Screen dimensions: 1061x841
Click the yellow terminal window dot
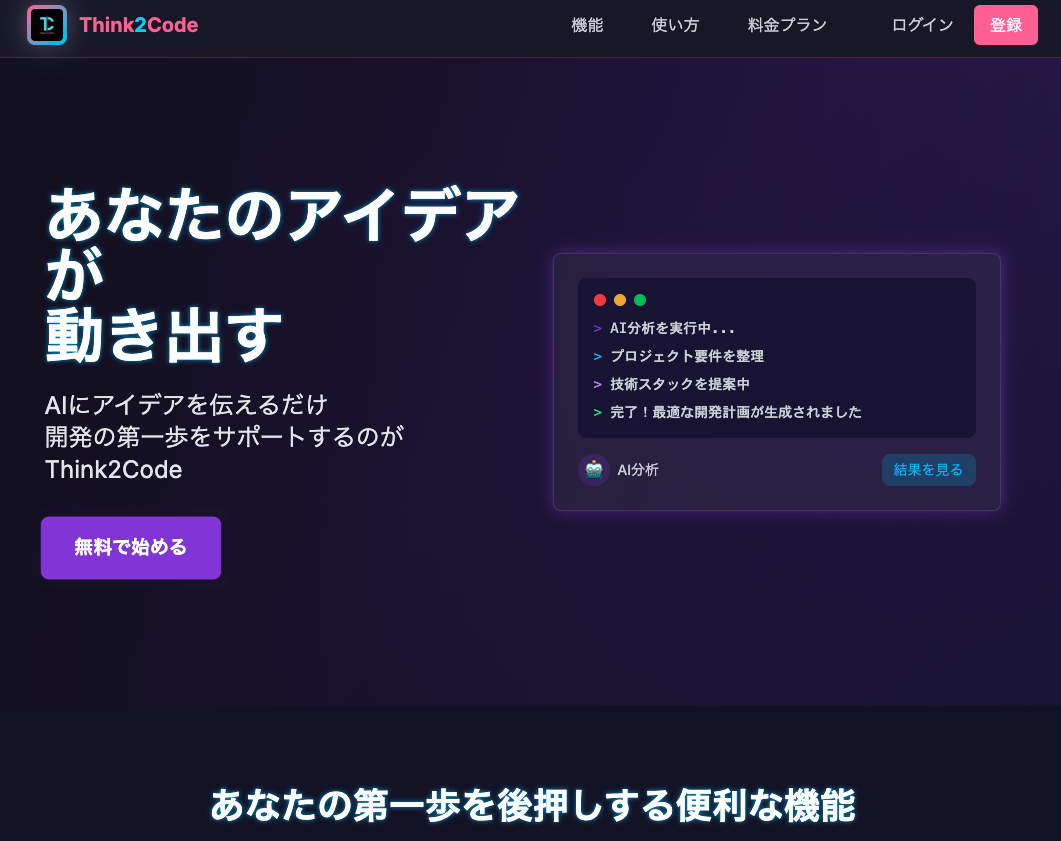click(620, 300)
